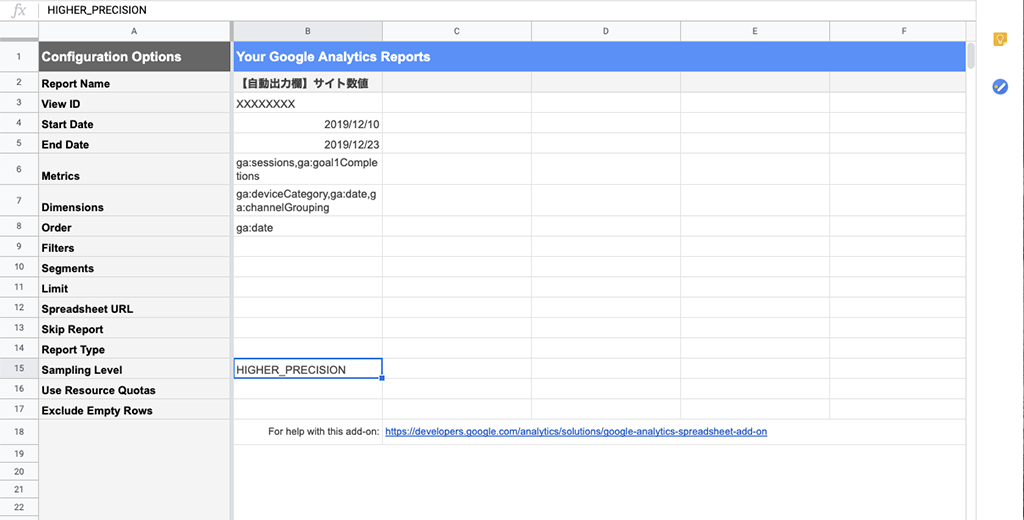Select column A header
The image size is (1024, 520).
click(x=135, y=31)
